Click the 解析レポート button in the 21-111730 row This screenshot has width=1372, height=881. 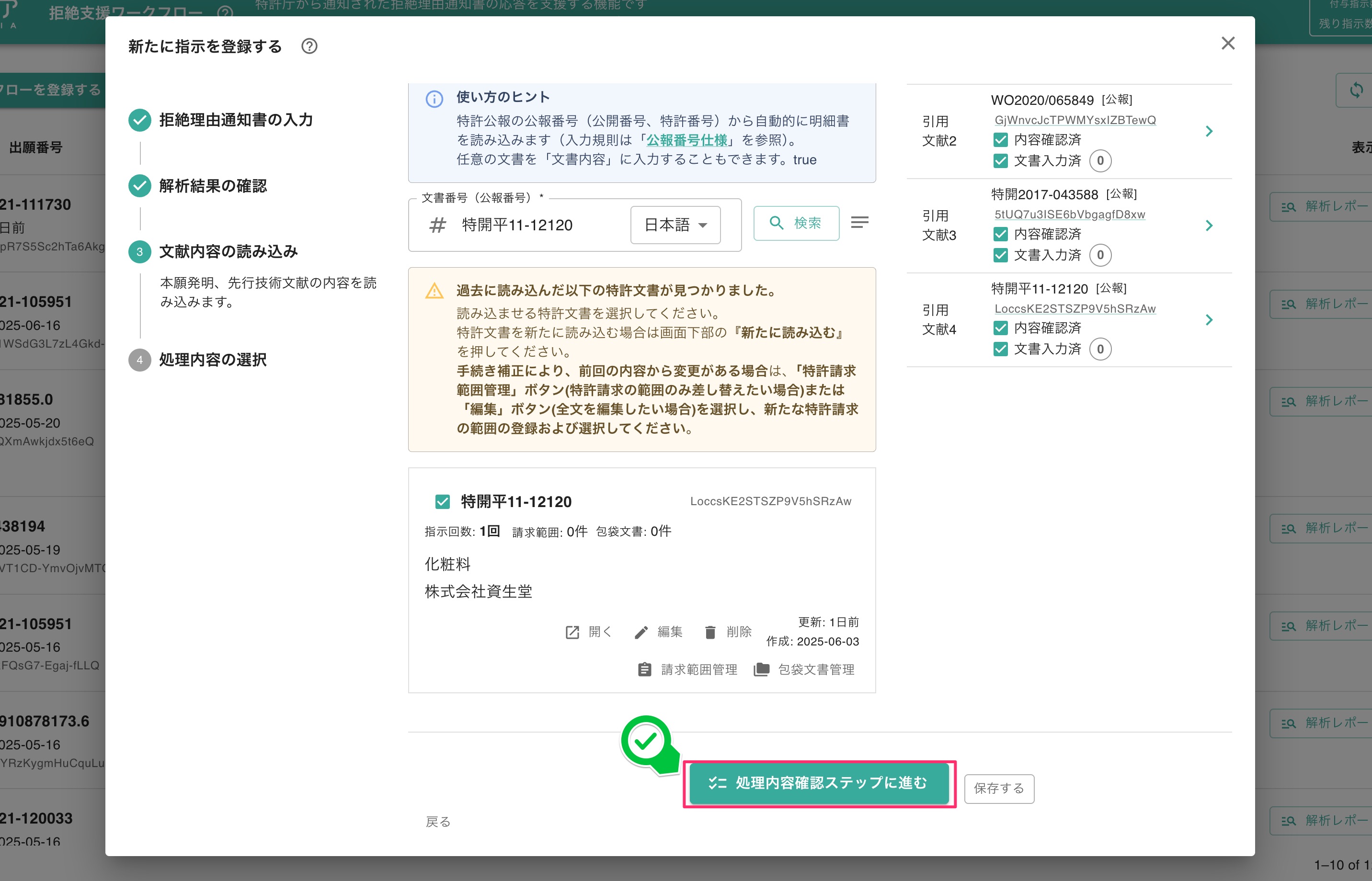click(1321, 206)
